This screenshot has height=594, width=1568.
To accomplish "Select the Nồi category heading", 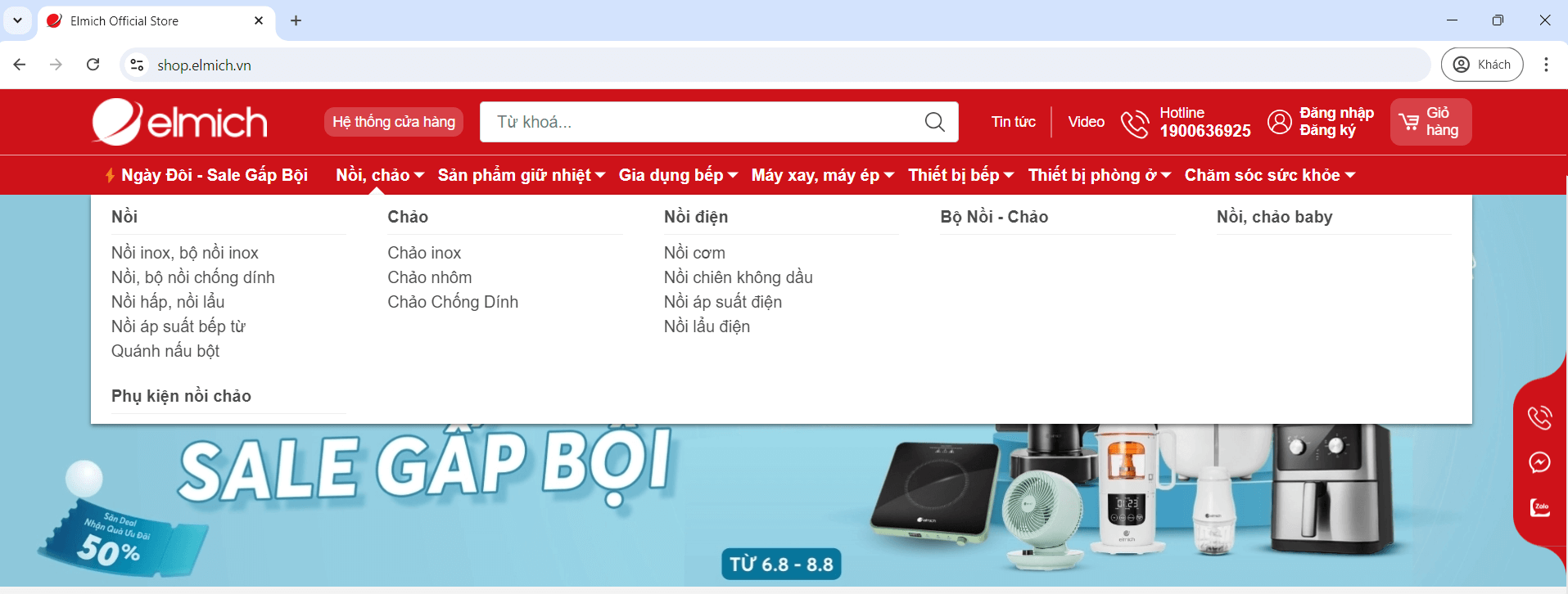I will tap(124, 217).
